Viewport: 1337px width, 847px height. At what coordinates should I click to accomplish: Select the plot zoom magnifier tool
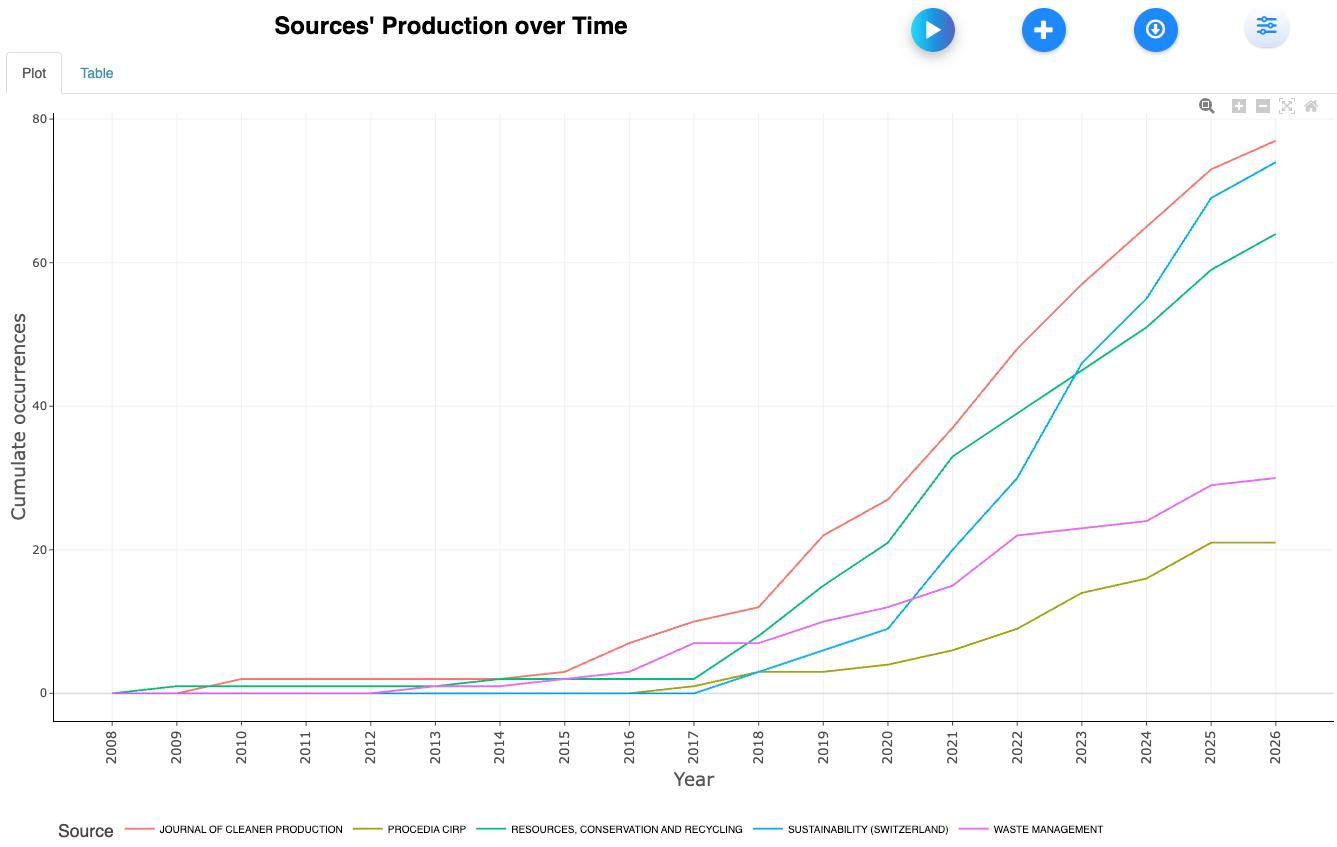tap(1207, 106)
